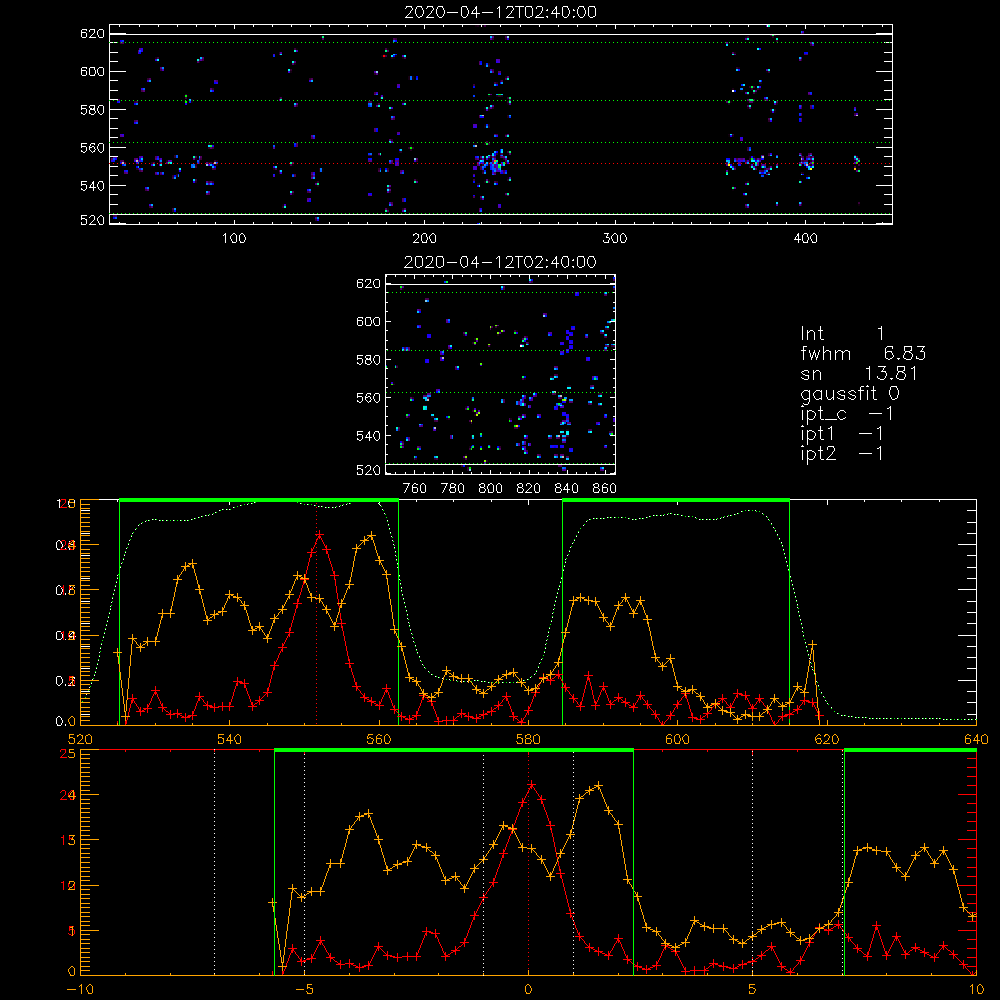Click the timestamp title above the wide image plot
1000x1000 pixels.
[501, 12]
